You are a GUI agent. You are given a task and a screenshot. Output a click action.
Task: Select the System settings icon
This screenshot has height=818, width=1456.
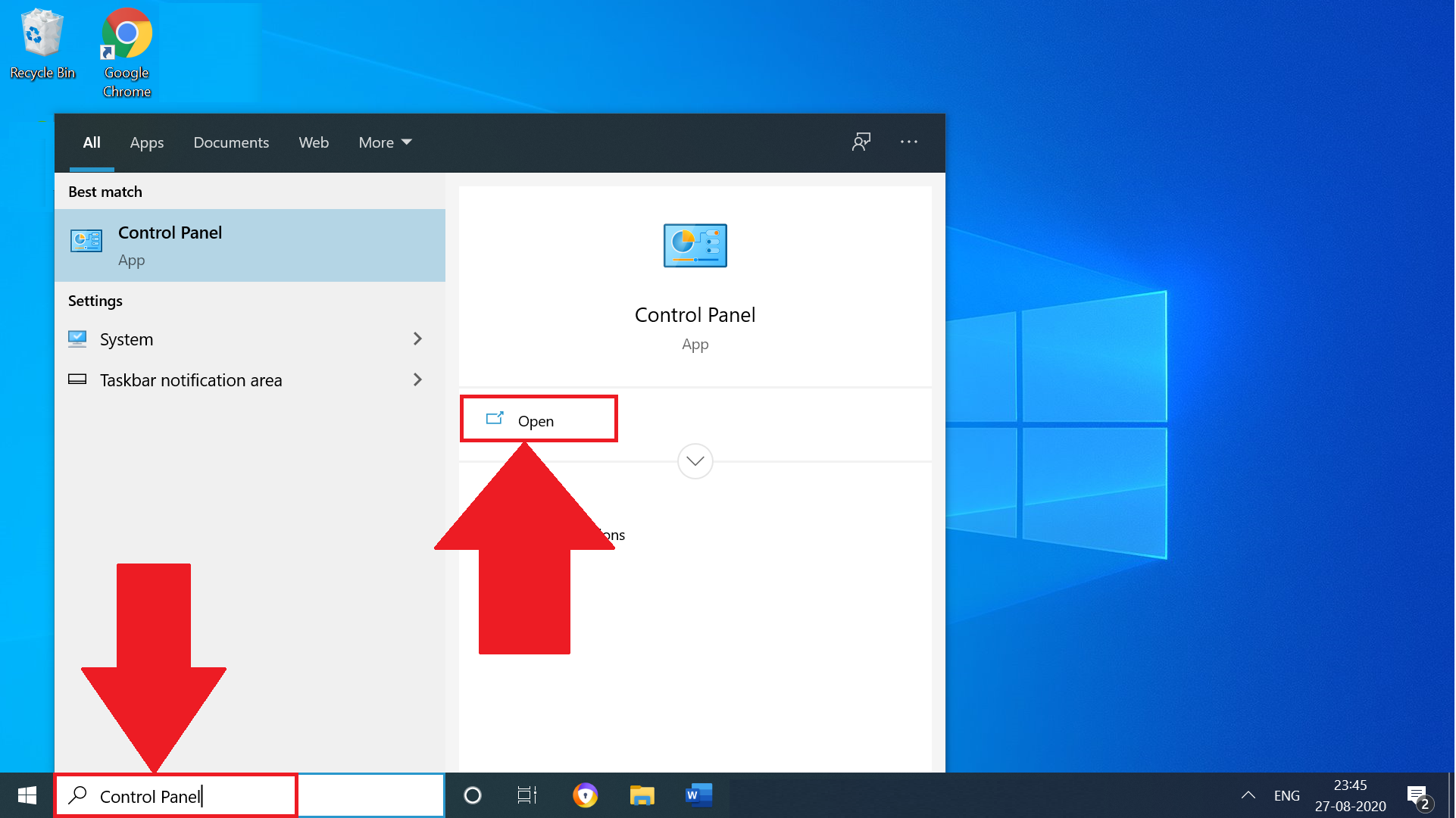pos(77,339)
